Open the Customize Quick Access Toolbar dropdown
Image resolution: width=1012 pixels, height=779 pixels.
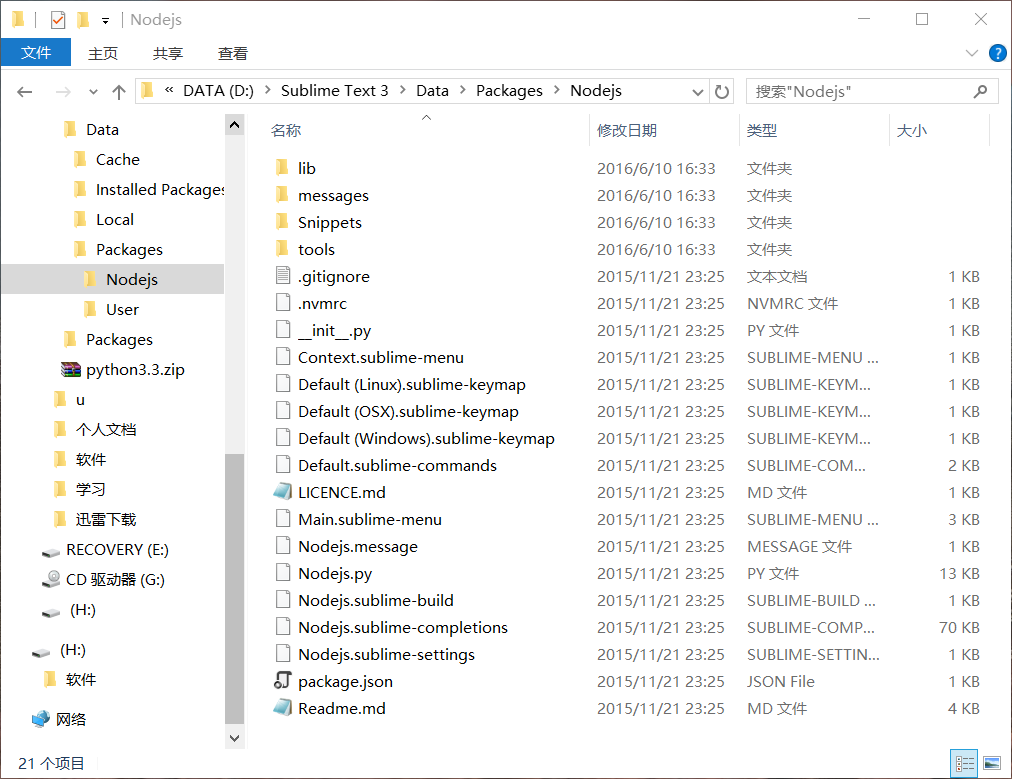coord(105,21)
